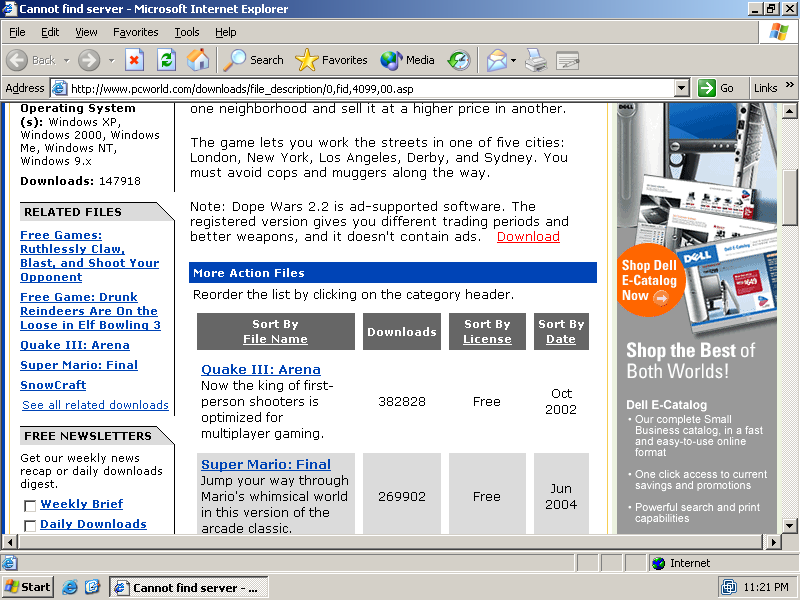The width and height of the screenshot is (800, 600).
Task: Click the Forward arrow toolbar icon
Action: pyautogui.click(x=89, y=60)
